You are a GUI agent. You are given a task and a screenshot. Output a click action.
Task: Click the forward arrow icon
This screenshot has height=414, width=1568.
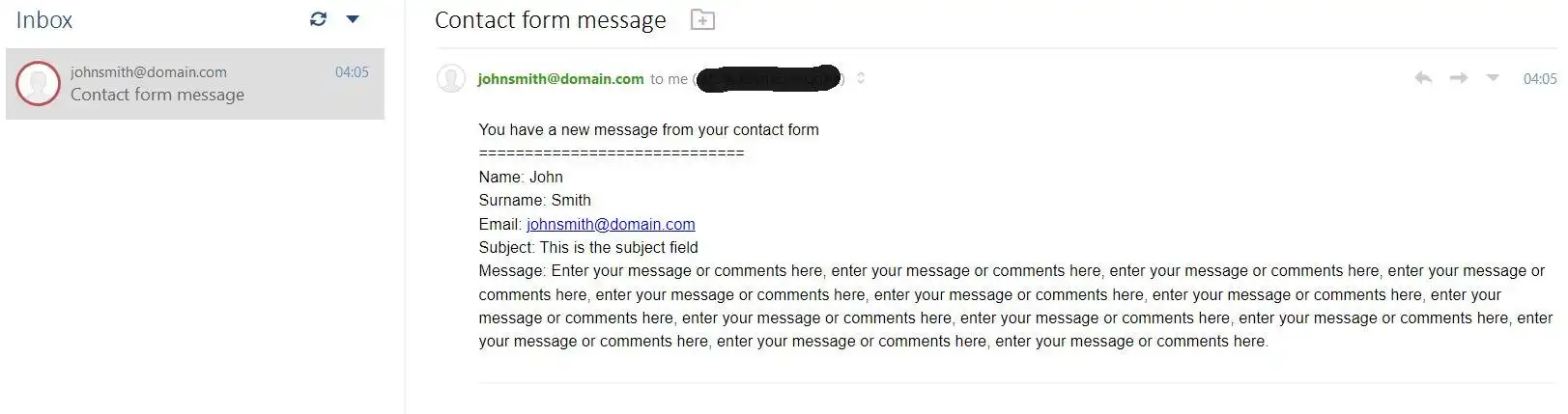[1459, 77]
